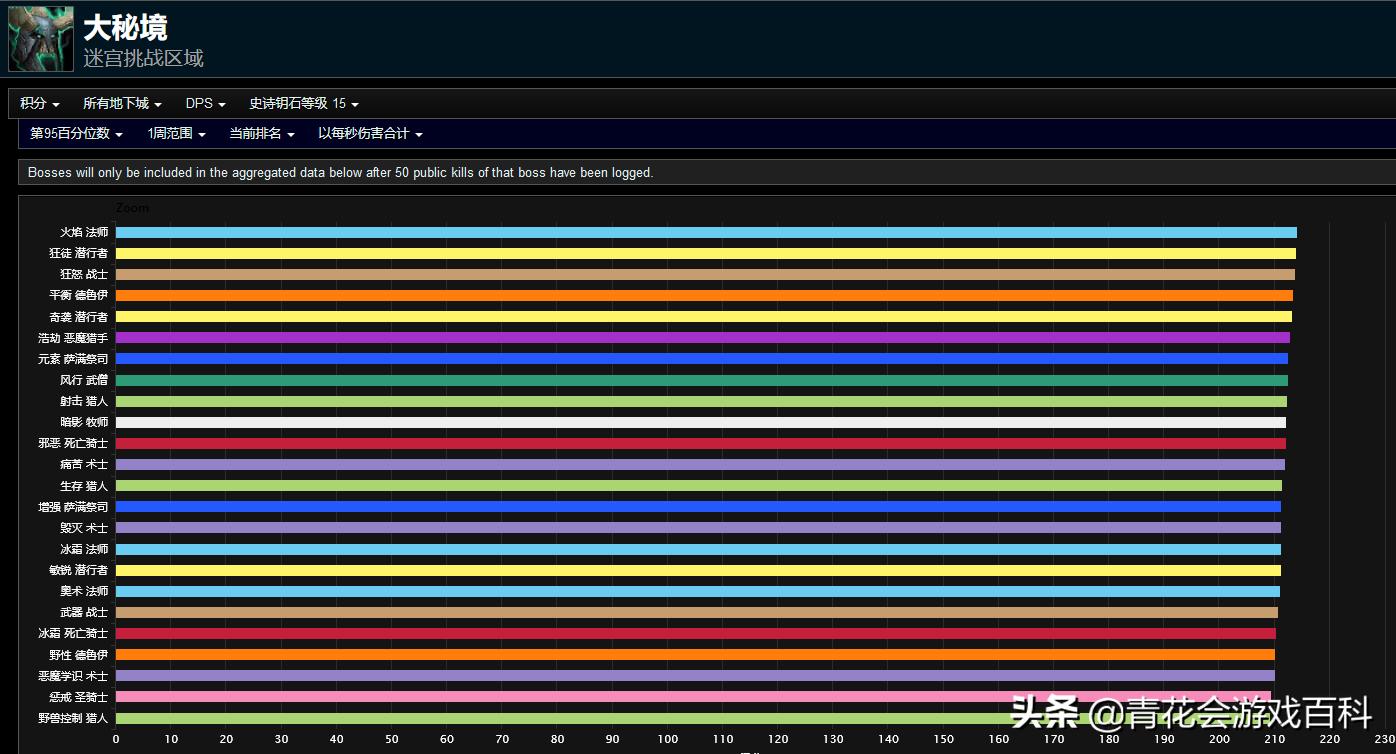This screenshot has width=1396, height=754.
Task: Select the 生存 猎人 row label
Action: click(84, 486)
